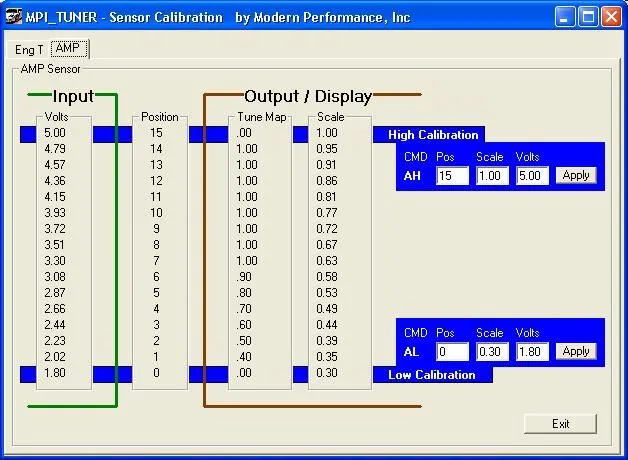Viewport: 628px width, 460px height.
Task: Select the AMP tab
Action: 69,48
